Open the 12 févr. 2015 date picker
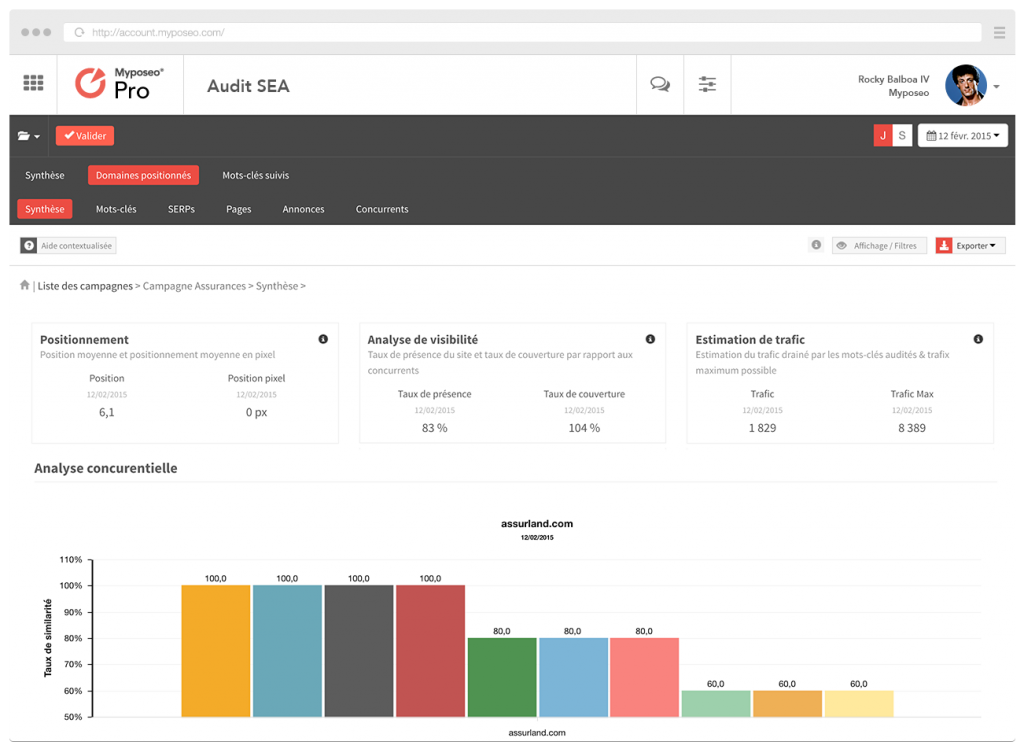 963,136
